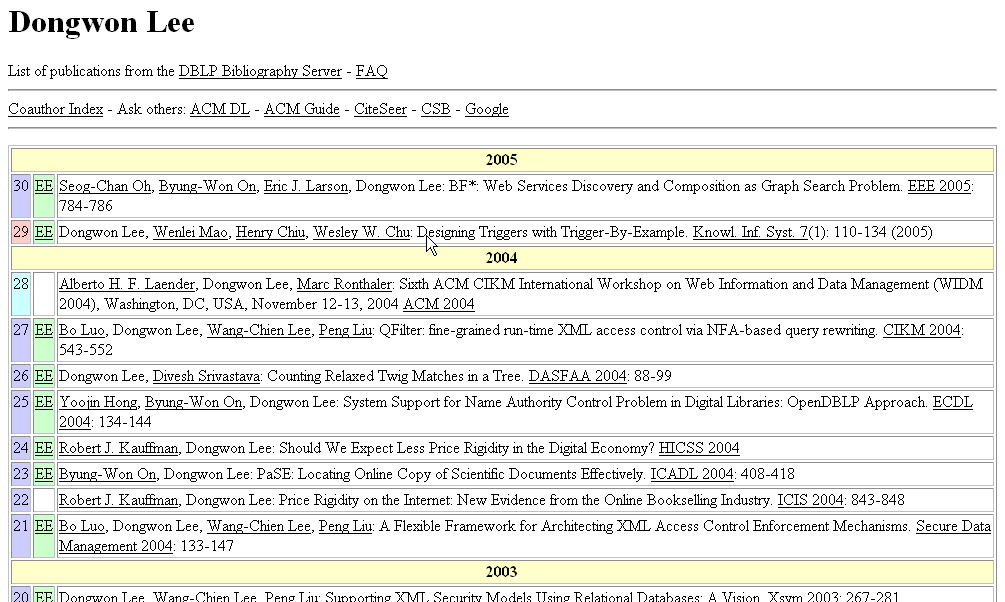The height and width of the screenshot is (602, 1005).
Task: Open EE link for publication 24
Action: point(43,448)
